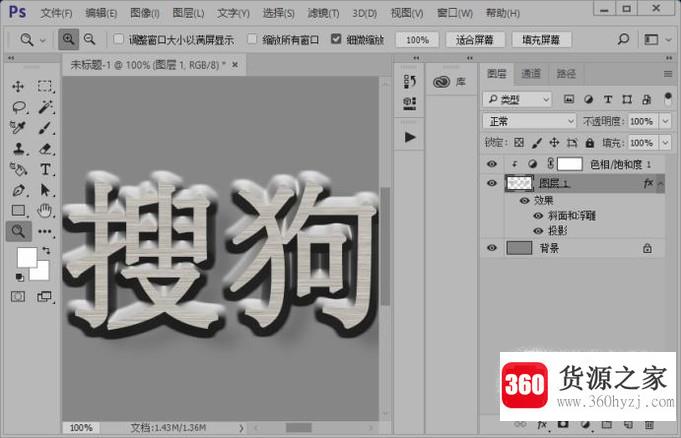Select the Clone Stamp tool
The height and width of the screenshot is (438, 681).
click(19, 149)
